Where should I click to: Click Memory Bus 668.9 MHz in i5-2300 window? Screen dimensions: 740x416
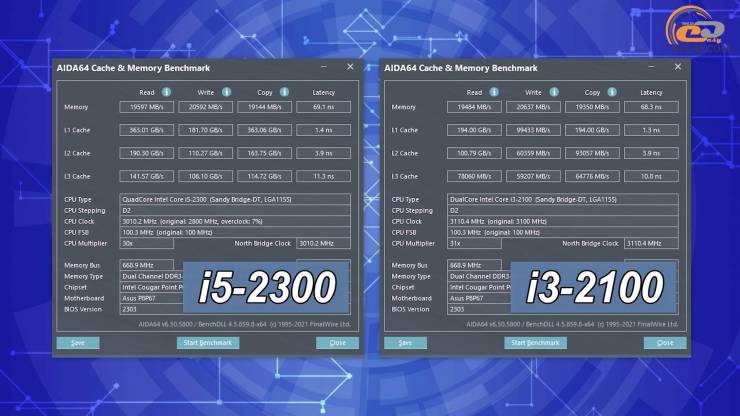pyautogui.click(x=146, y=265)
